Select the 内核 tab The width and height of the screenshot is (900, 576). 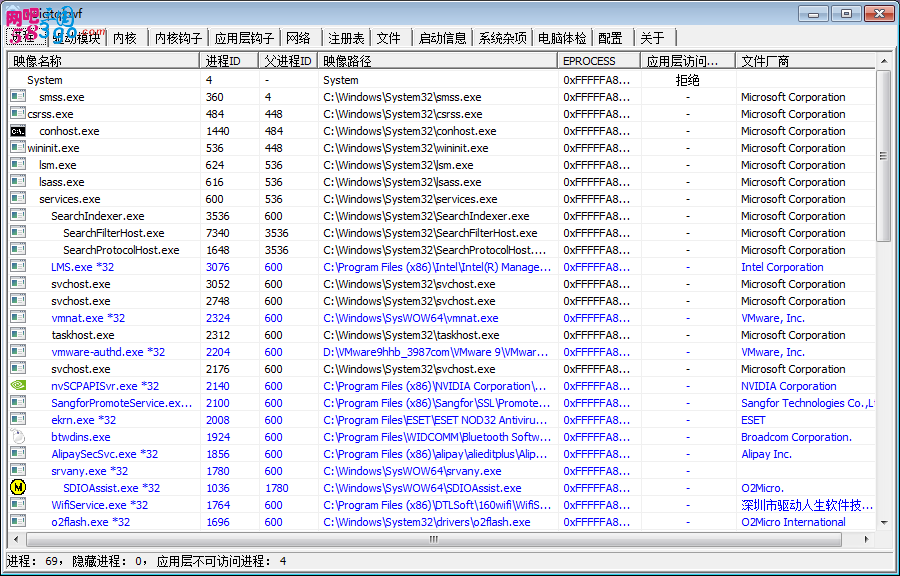coord(125,38)
